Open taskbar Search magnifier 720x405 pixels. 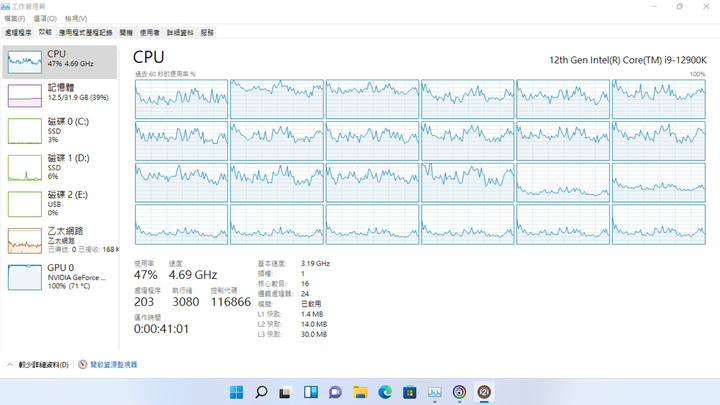click(261, 392)
